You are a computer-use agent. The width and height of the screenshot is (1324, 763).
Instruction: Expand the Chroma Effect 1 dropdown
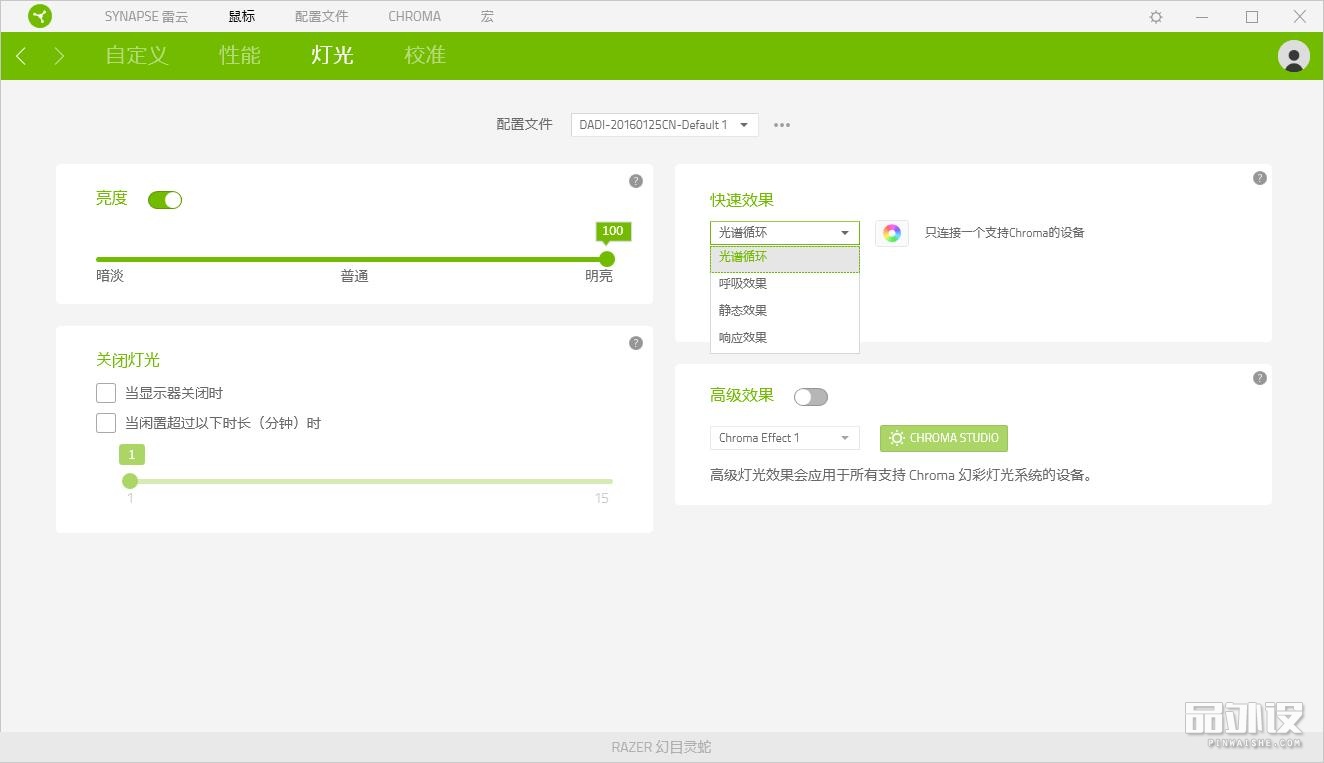[x=784, y=438]
